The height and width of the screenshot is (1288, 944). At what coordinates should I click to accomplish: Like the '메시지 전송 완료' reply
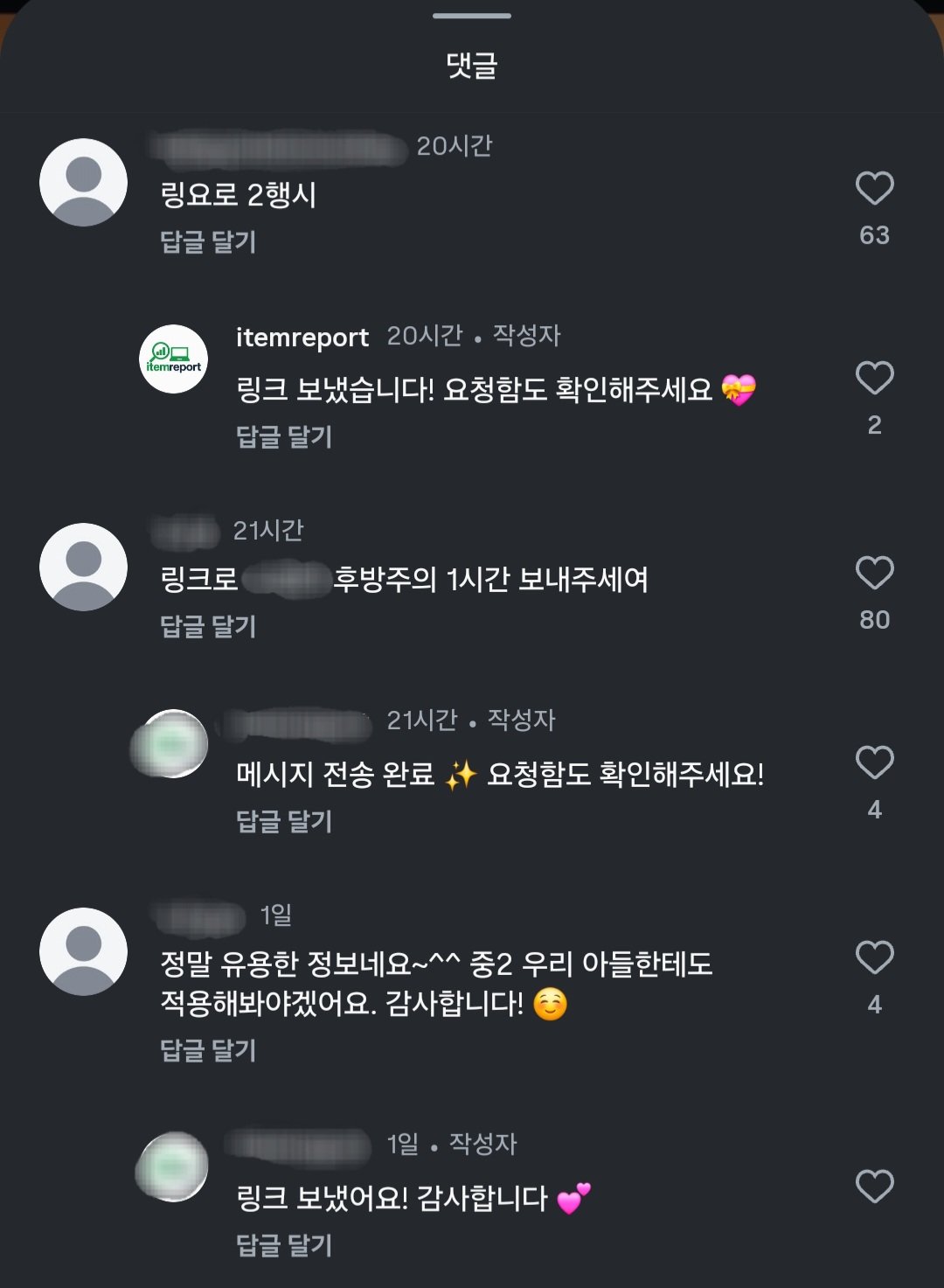pyautogui.click(x=874, y=763)
